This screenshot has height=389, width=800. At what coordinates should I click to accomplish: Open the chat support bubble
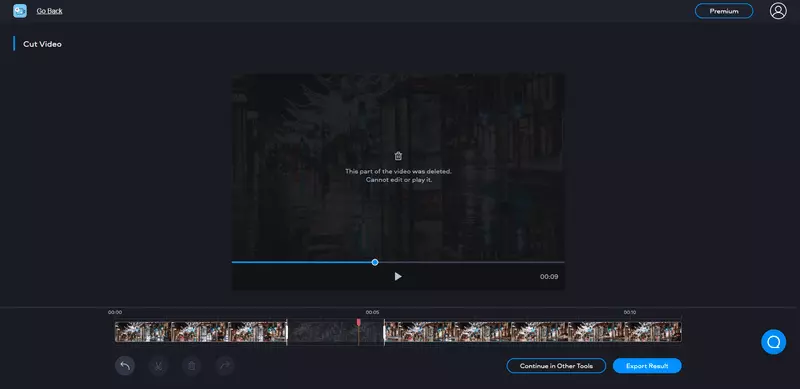[773, 342]
